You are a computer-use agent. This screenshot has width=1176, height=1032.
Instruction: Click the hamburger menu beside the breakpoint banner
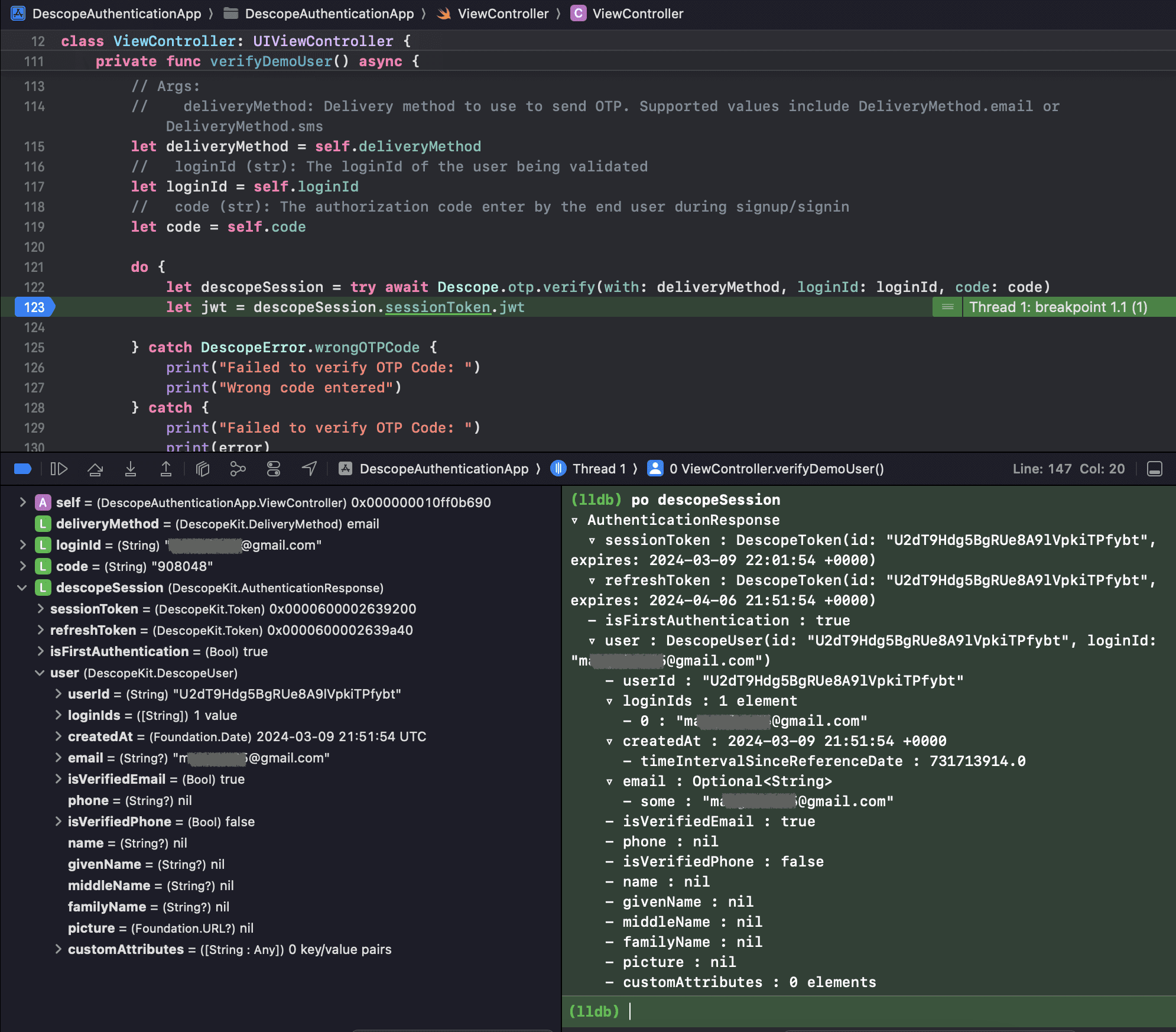[947, 307]
